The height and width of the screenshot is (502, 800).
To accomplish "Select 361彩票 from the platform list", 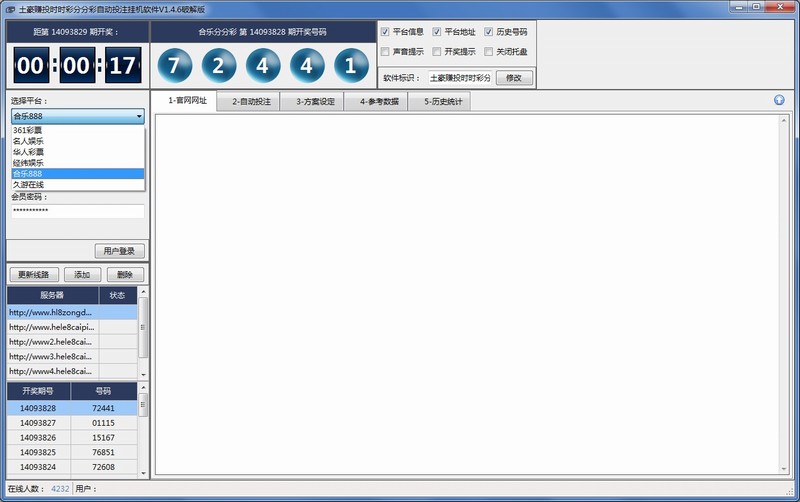I will [x=28, y=130].
